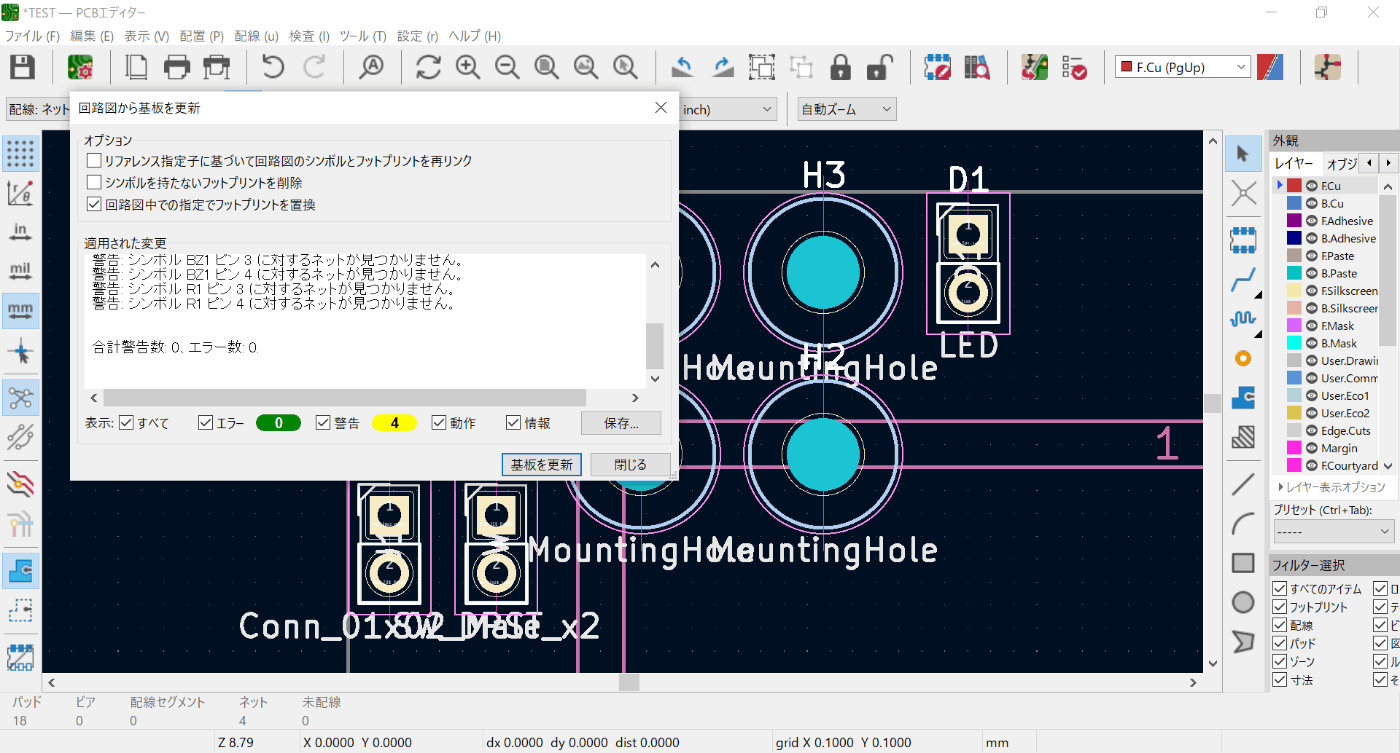Uncheck フットプリント in the selection filter
This screenshot has width=1400, height=753.
(x=1279, y=607)
